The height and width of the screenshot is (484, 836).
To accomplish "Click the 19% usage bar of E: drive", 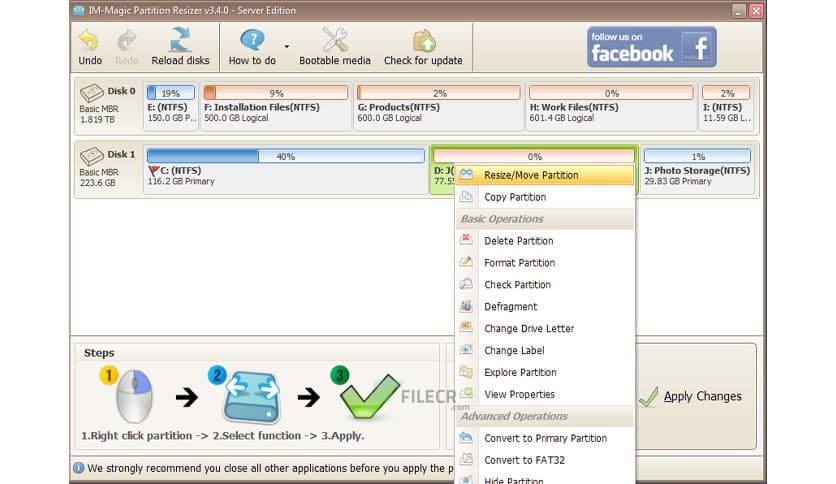I will tap(171, 93).
